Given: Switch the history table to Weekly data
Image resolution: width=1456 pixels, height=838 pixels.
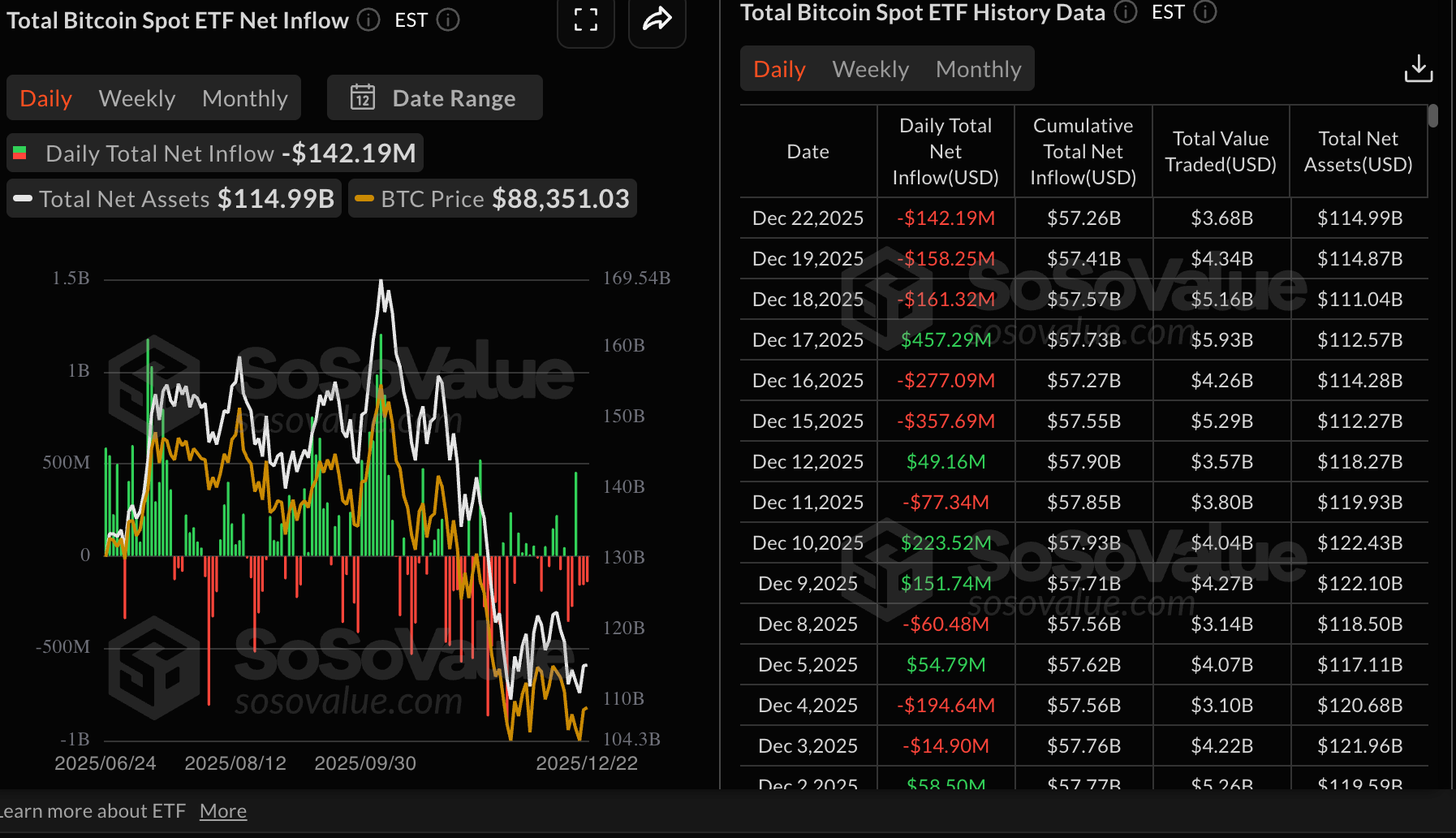Looking at the screenshot, I should point(870,68).
